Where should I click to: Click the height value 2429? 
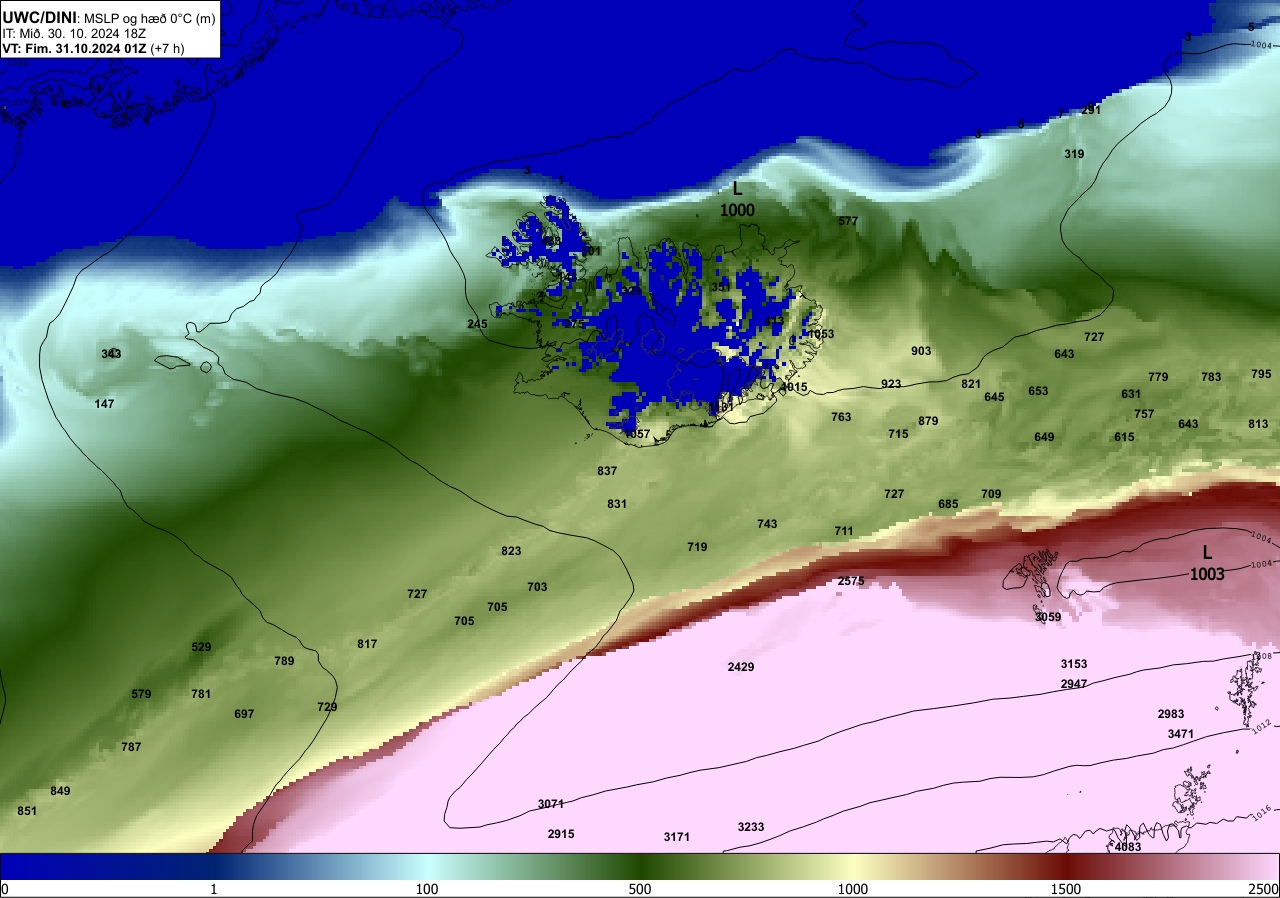741,667
